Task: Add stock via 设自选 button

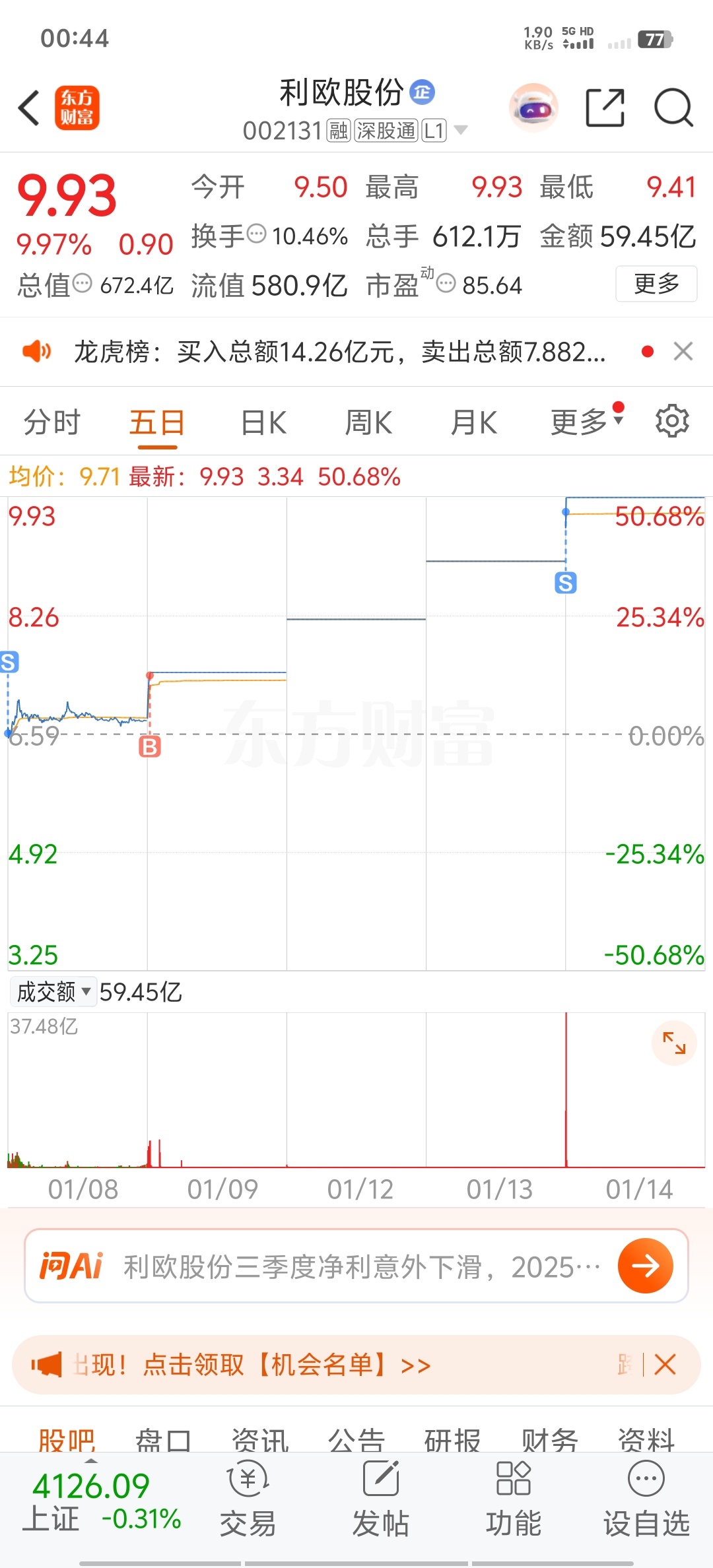Action: [x=646, y=1499]
